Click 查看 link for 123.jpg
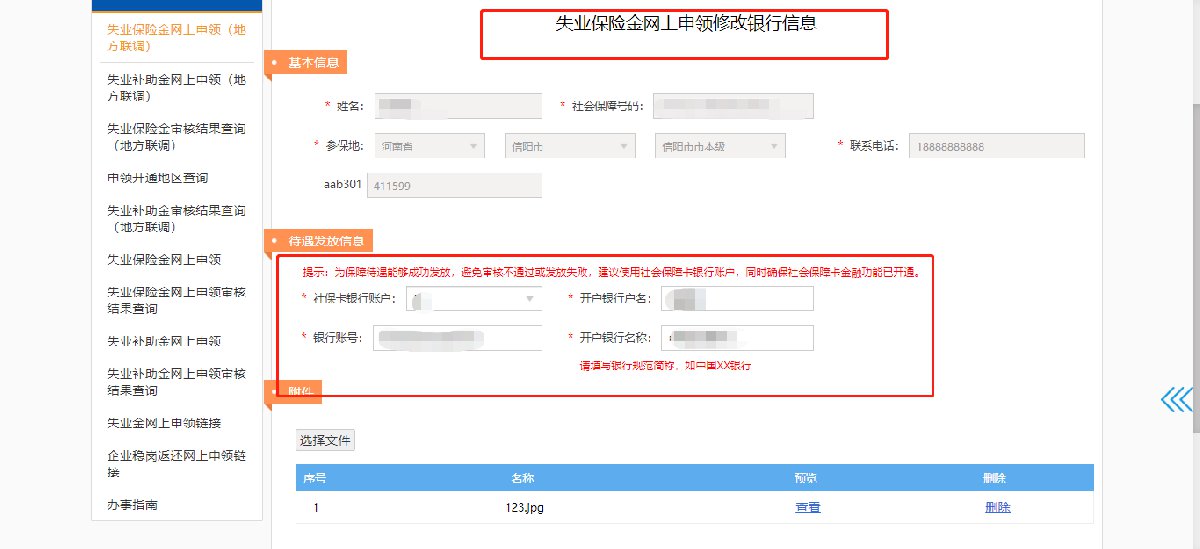The image size is (1200, 549). (x=807, y=507)
